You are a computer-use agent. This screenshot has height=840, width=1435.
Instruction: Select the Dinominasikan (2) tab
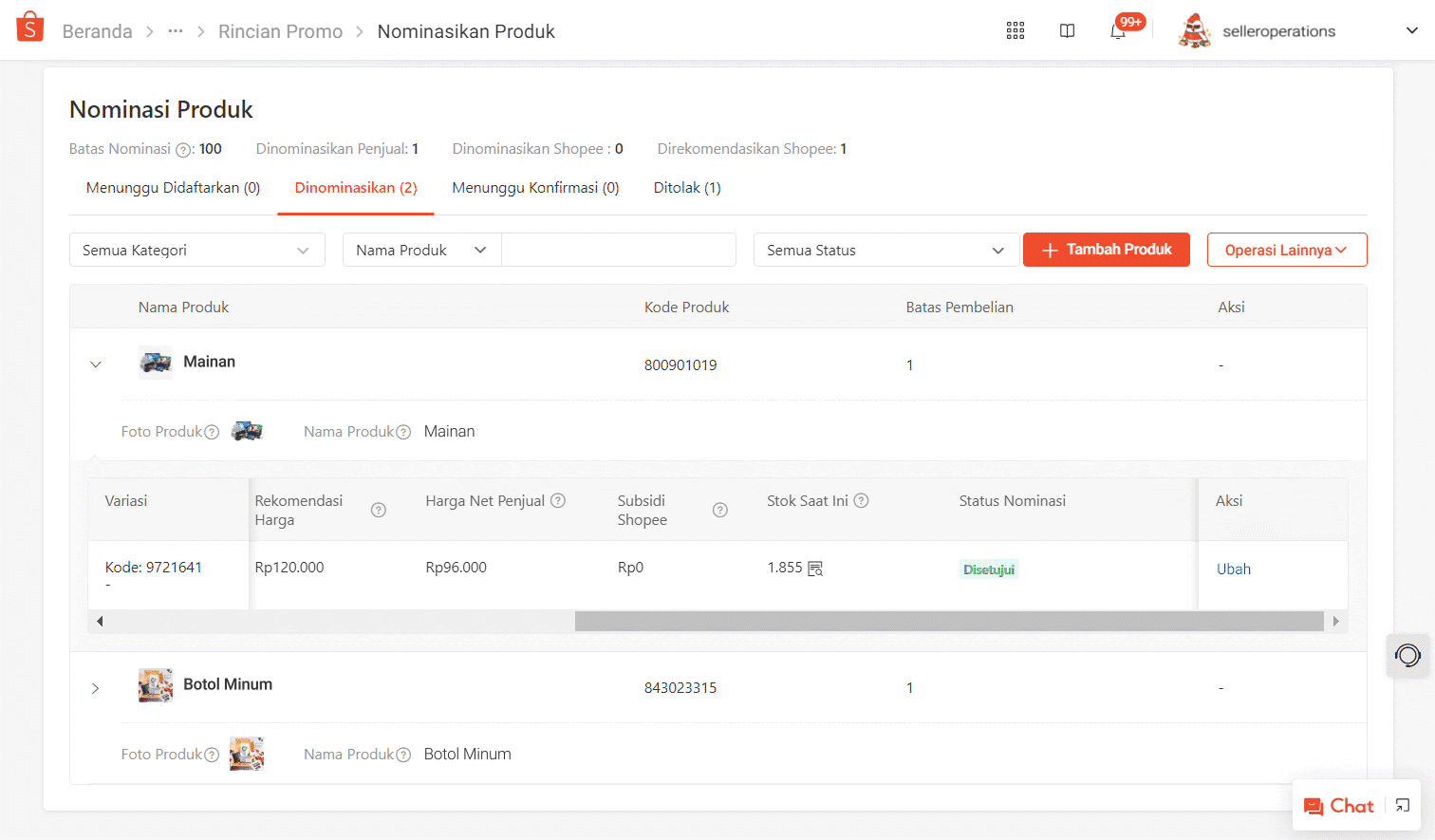pyautogui.click(x=356, y=188)
